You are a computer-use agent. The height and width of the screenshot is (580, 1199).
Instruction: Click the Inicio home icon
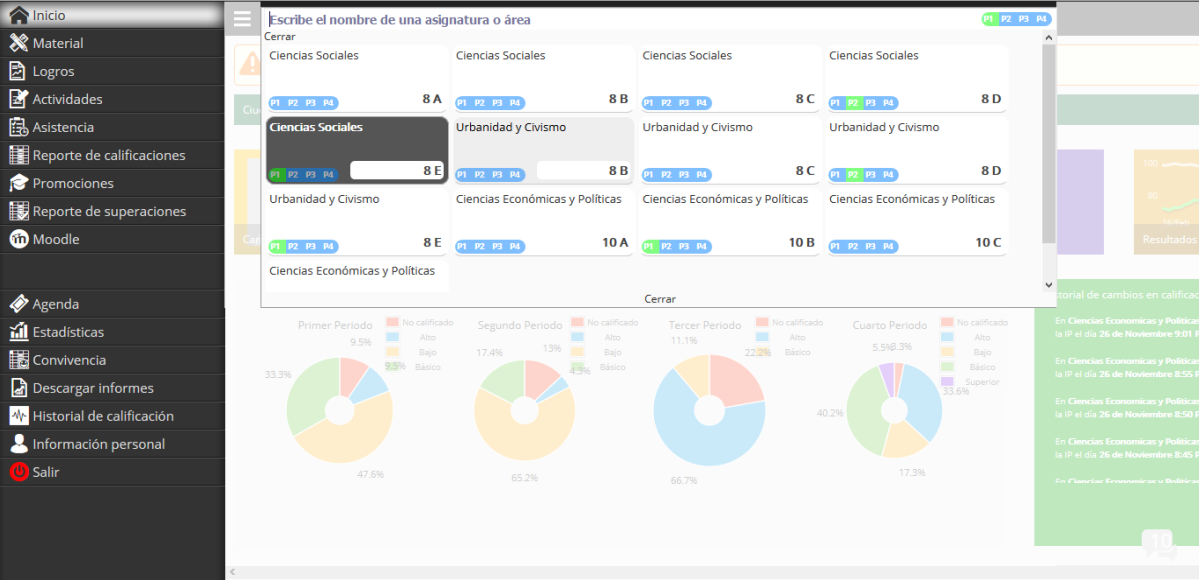18,15
